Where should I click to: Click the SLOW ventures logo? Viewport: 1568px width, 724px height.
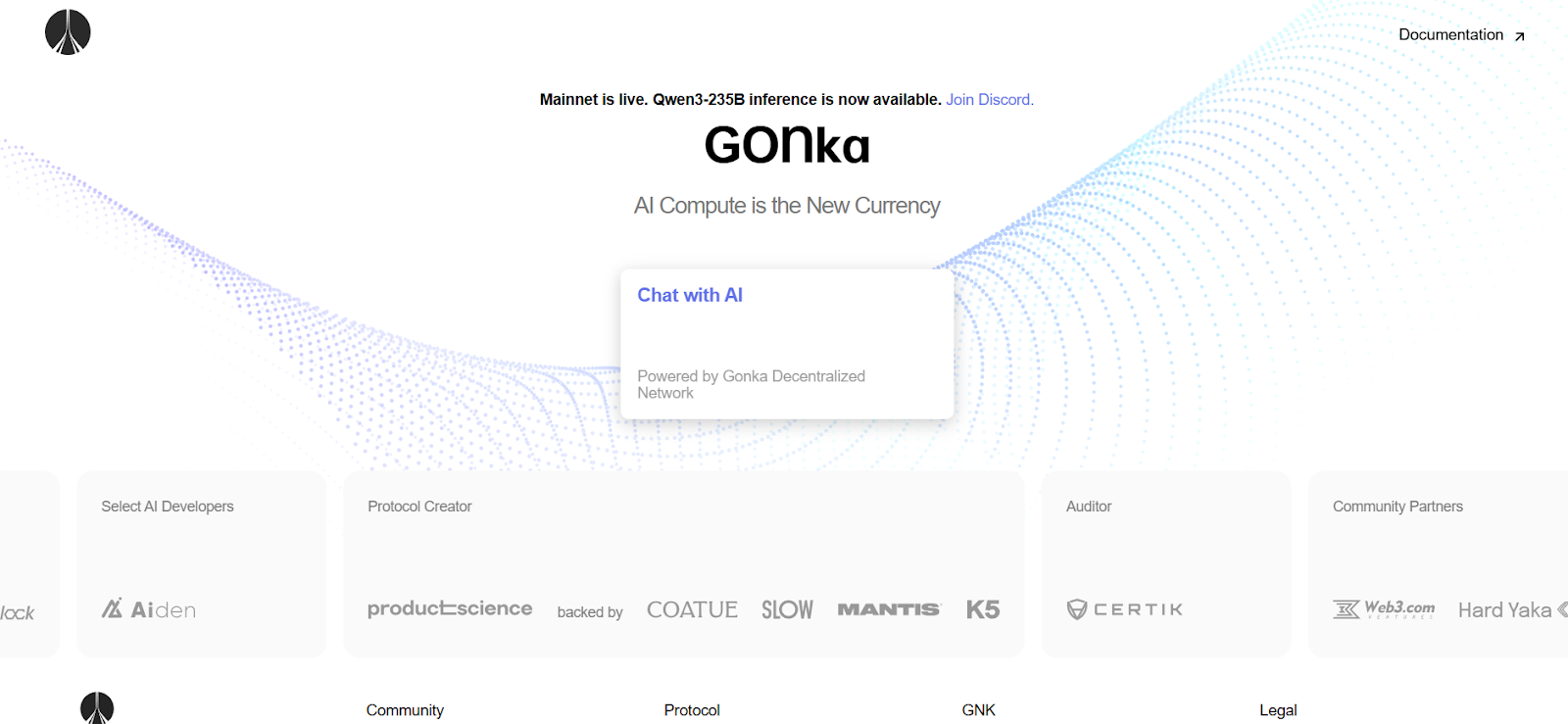[x=787, y=609]
